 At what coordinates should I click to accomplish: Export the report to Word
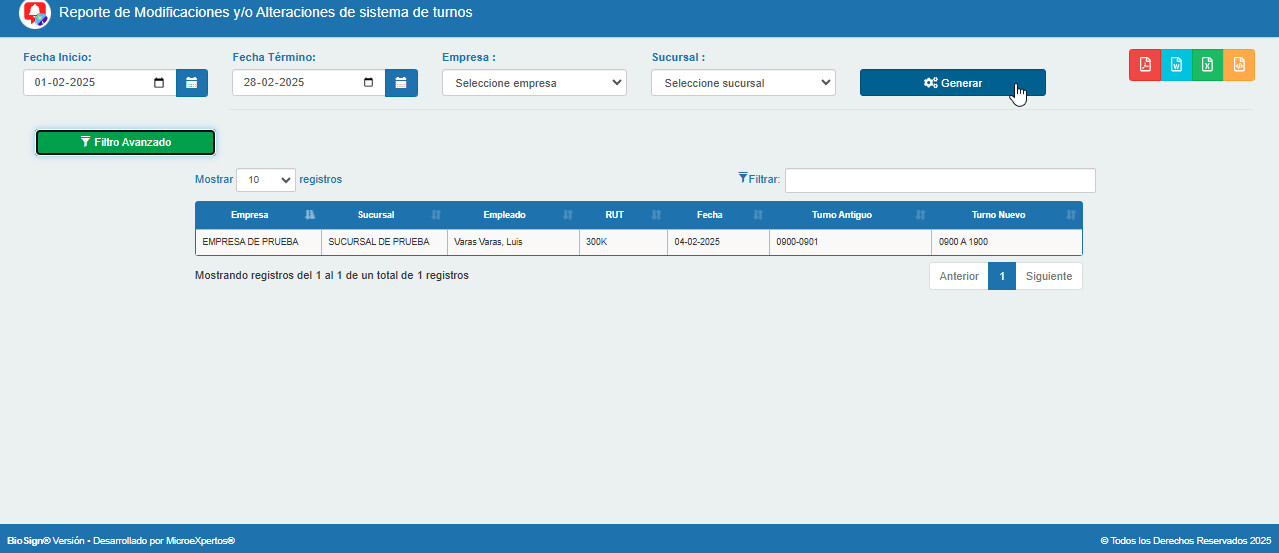pos(1176,65)
